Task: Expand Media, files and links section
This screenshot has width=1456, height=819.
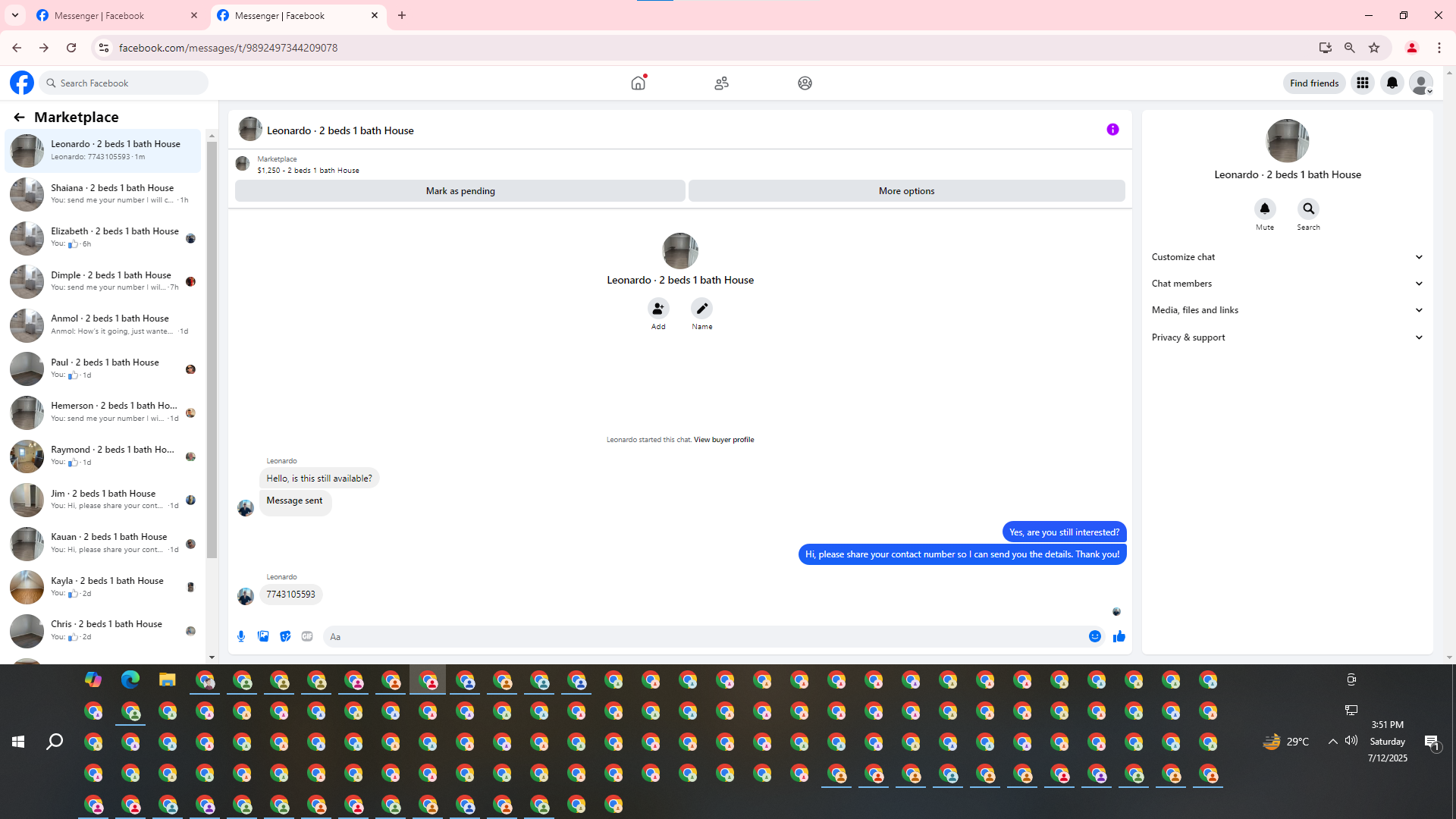Action: [1287, 310]
